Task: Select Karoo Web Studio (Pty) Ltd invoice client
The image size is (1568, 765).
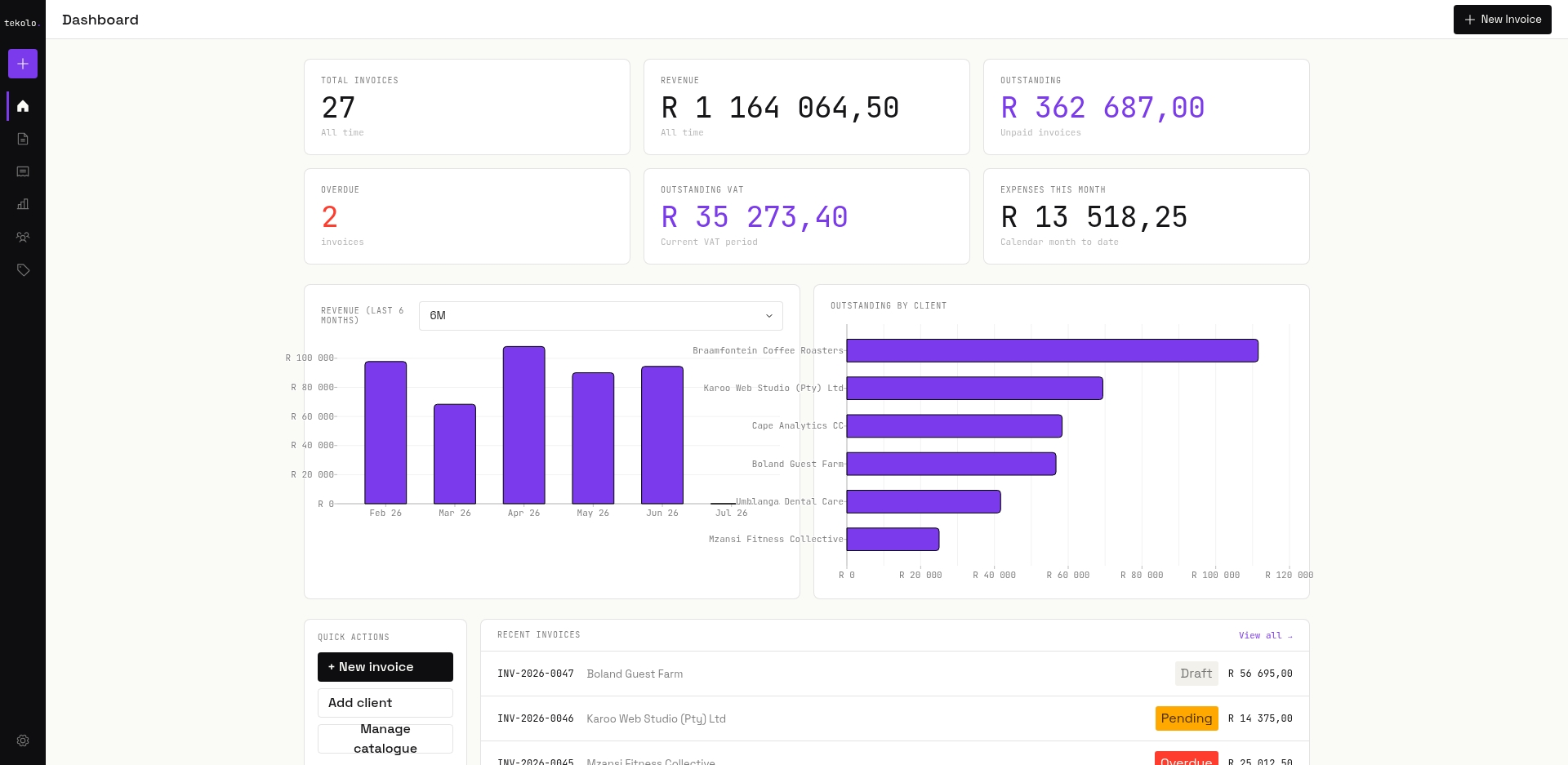Action: 656,718
